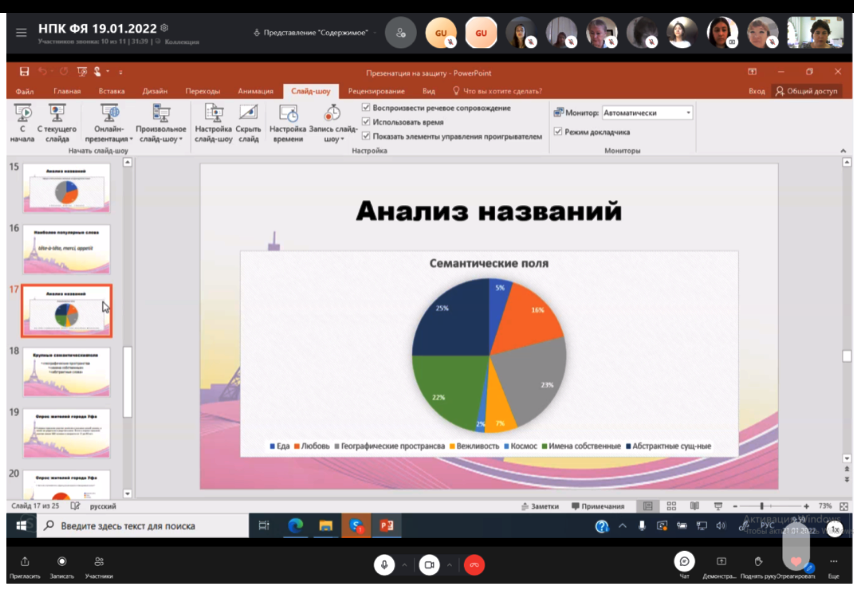Toggle 'Режим докладчика' checkbox
This screenshot has height=591, width=854.
coord(558,131)
